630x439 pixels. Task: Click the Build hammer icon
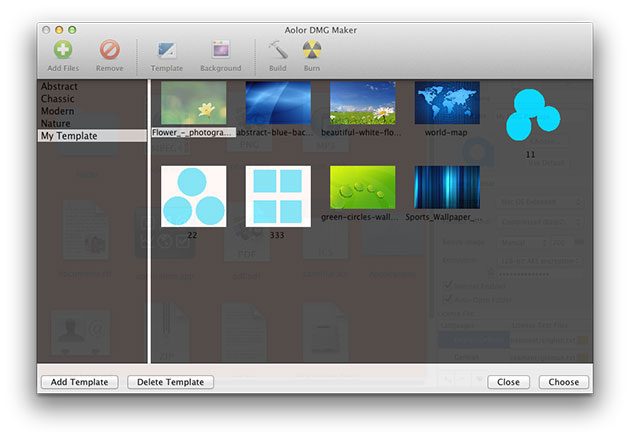point(277,50)
